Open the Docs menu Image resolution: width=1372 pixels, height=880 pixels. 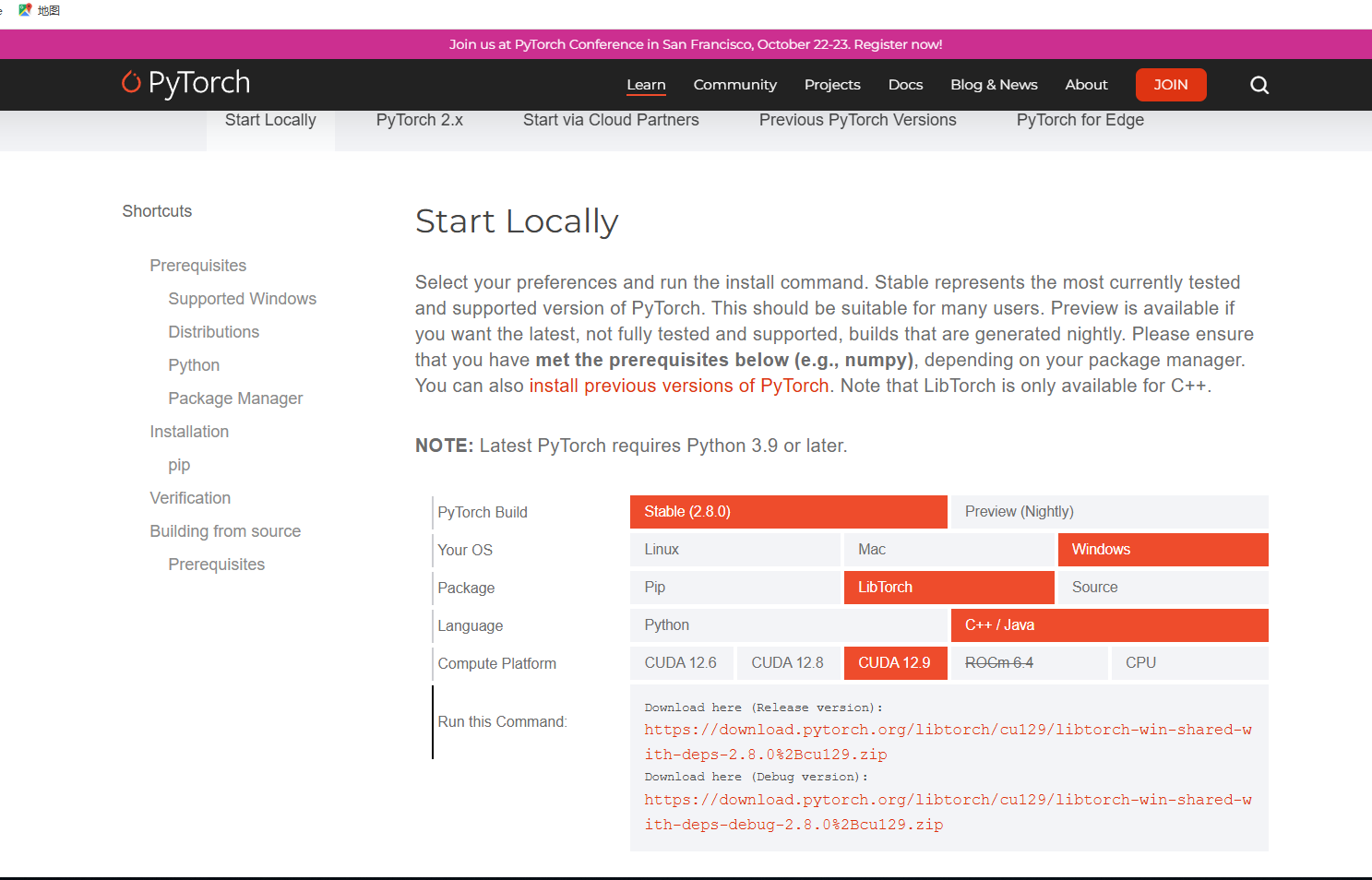[905, 85]
